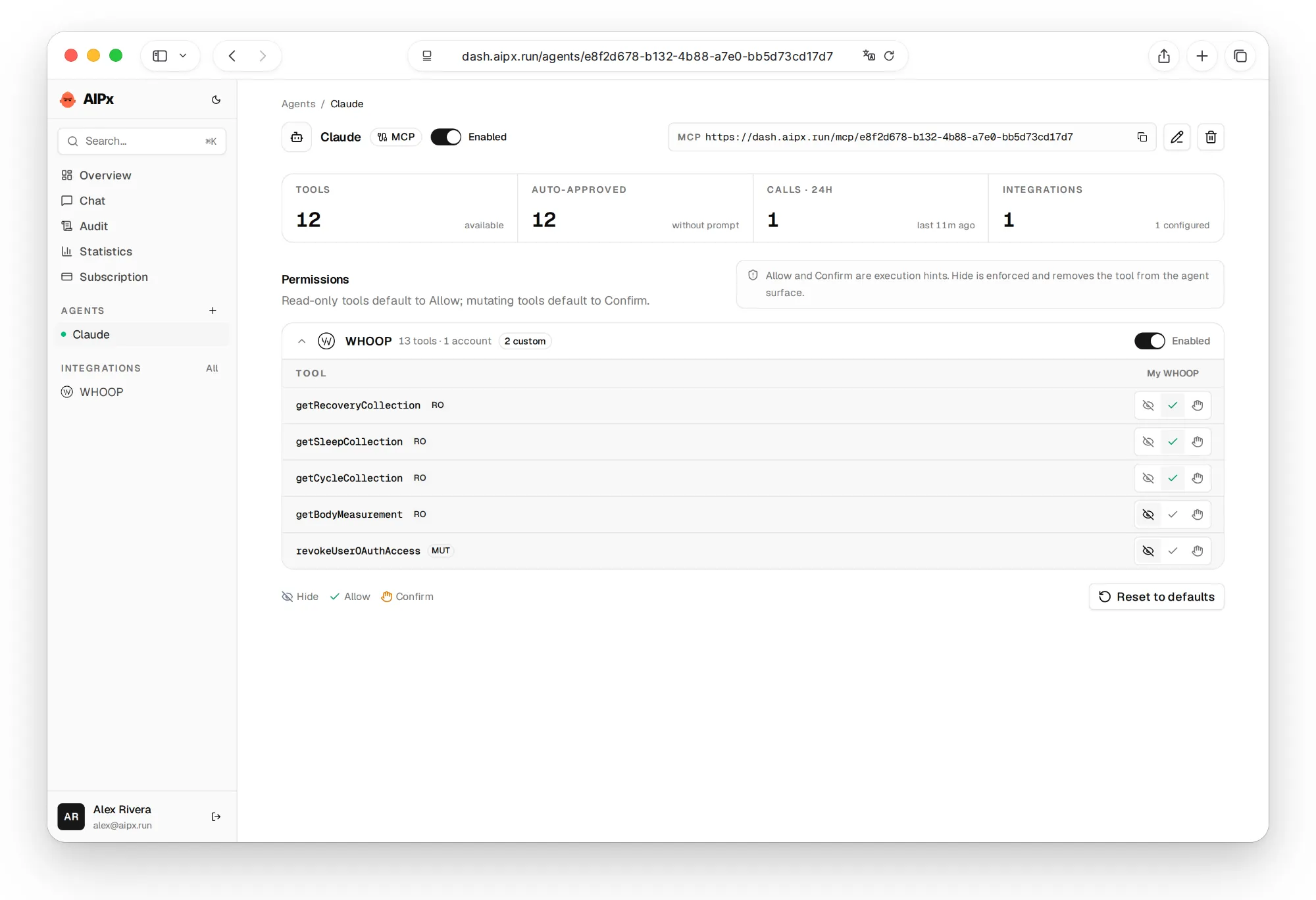Open Audit in the sidebar
This screenshot has width=1316, height=900.
pyautogui.click(x=142, y=226)
